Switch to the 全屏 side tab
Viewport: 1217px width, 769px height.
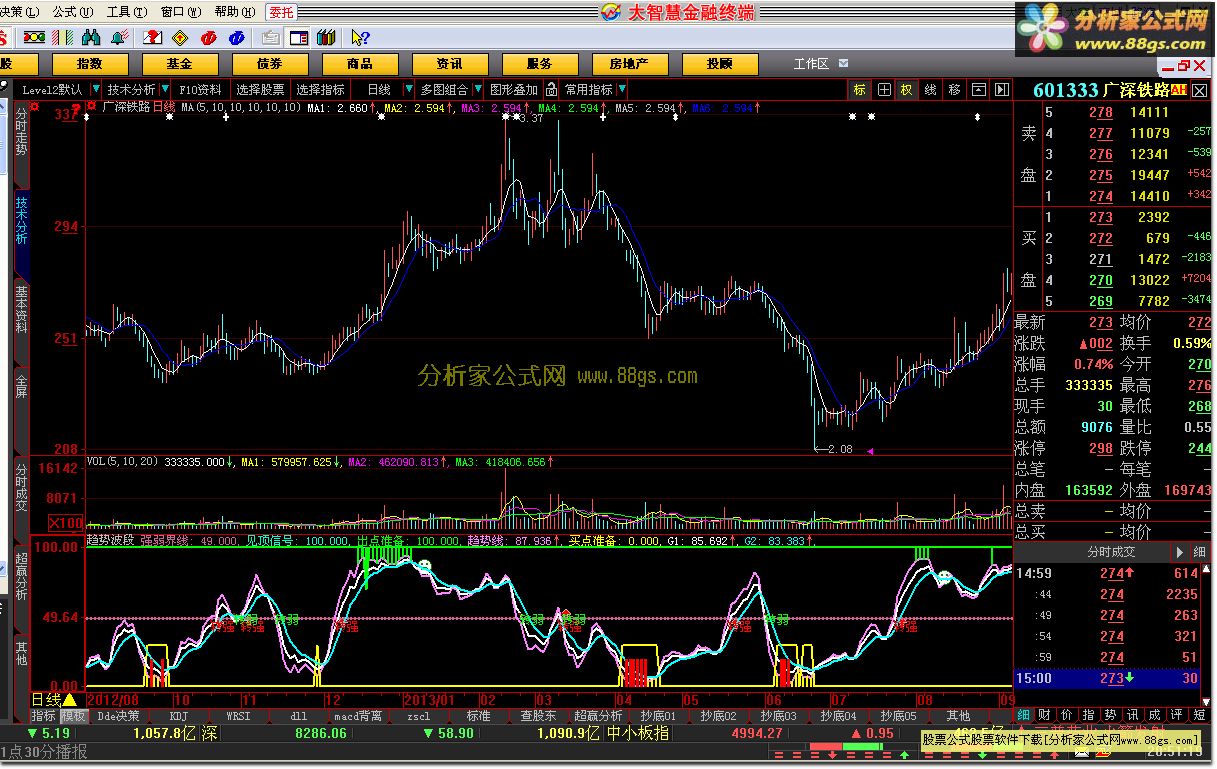point(21,385)
